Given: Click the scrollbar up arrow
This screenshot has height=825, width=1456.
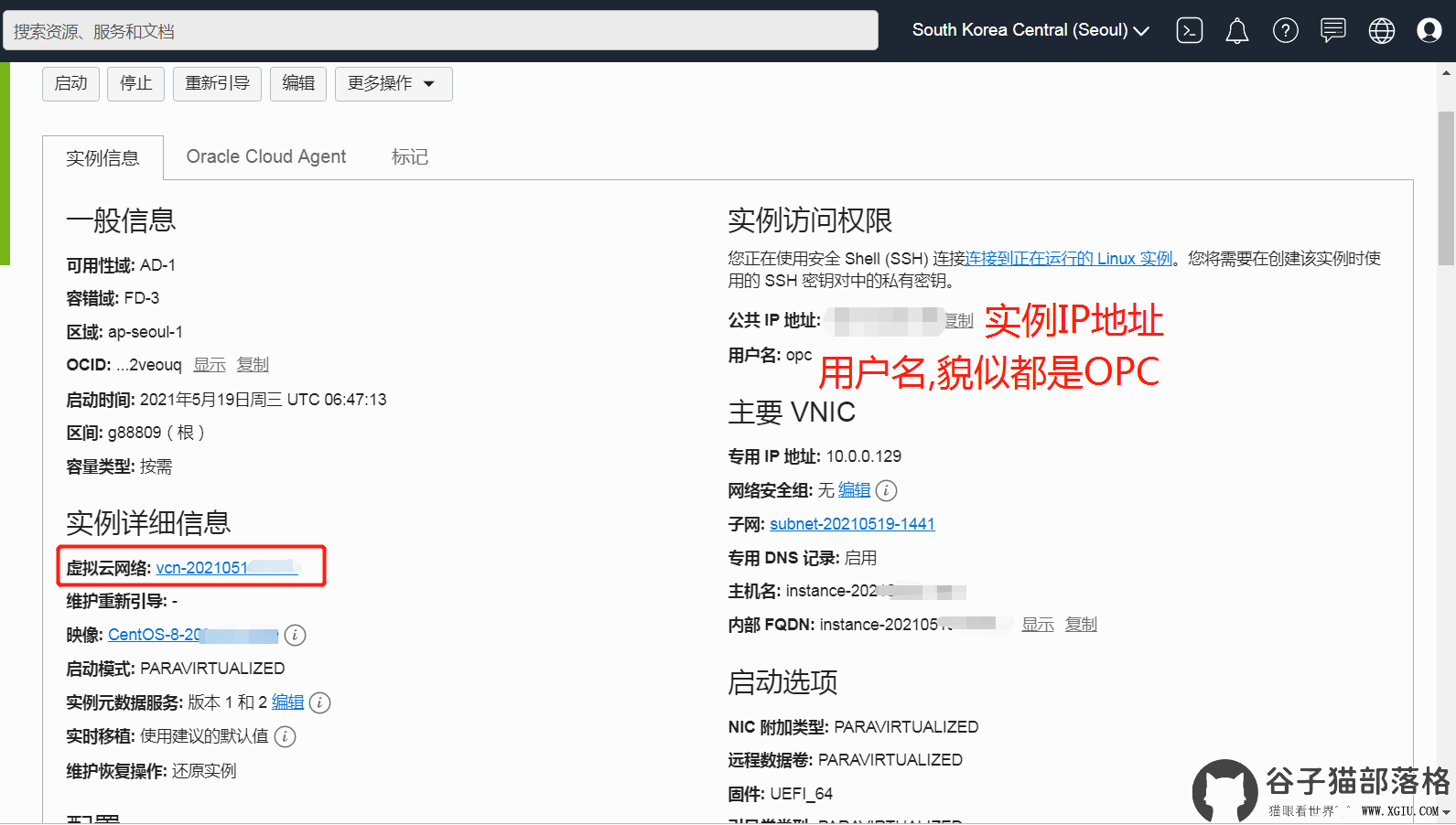Looking at the screenshot, I should (x=1447, y=71).
